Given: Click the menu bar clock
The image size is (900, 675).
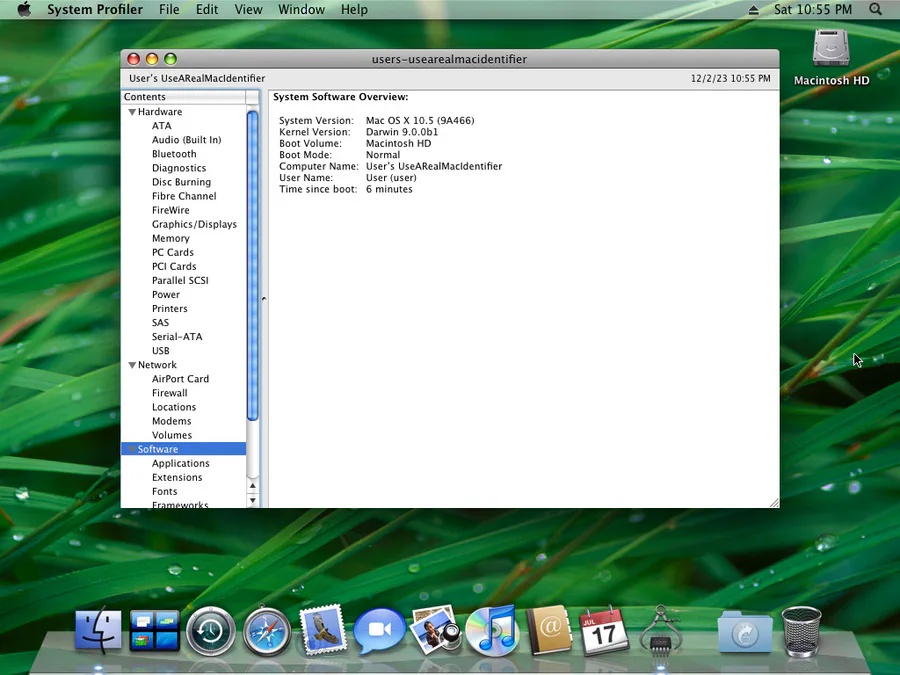Looking at the screenshot, I should 812,9.
